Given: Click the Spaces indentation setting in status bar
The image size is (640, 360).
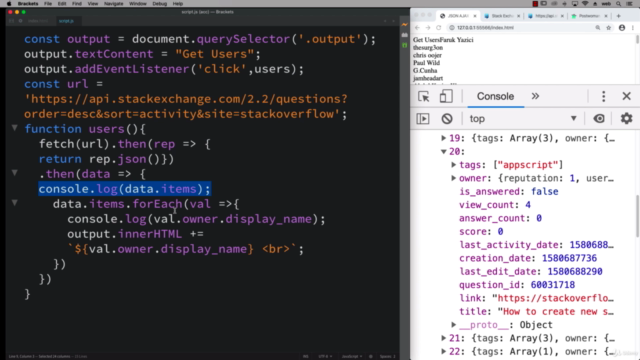Looking at the screenshot, I should pos(387,356).
